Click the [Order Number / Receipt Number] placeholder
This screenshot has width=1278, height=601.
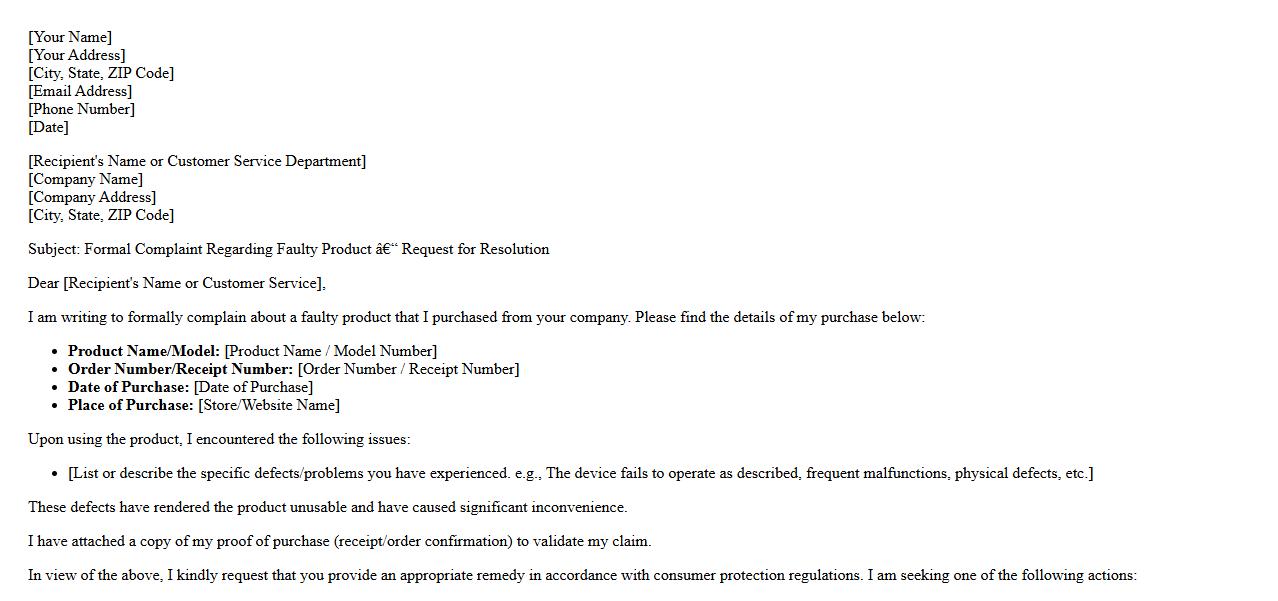click(x=408, y=369)
